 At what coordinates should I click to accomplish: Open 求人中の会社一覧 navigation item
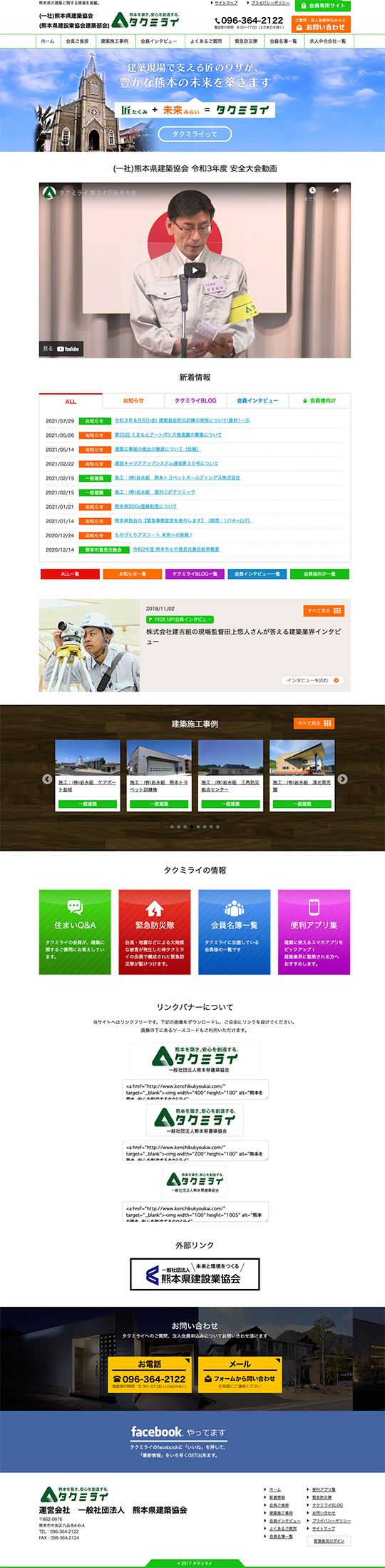tap(327, 41)
